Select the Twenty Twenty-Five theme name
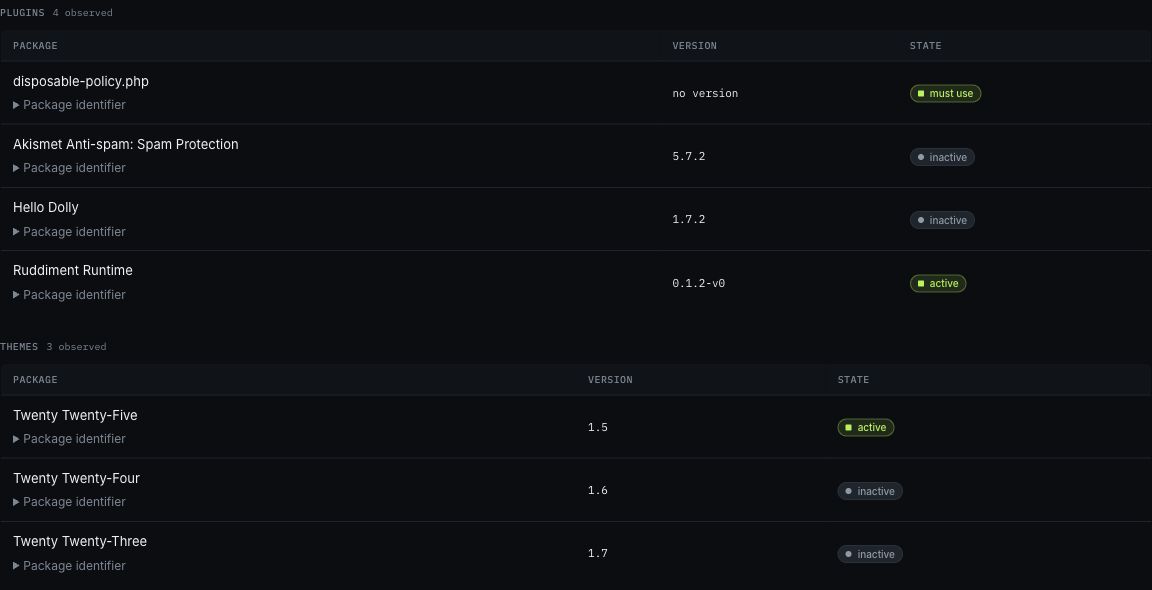The width and height of the screenshot is (1152, 590). (75, 416)
